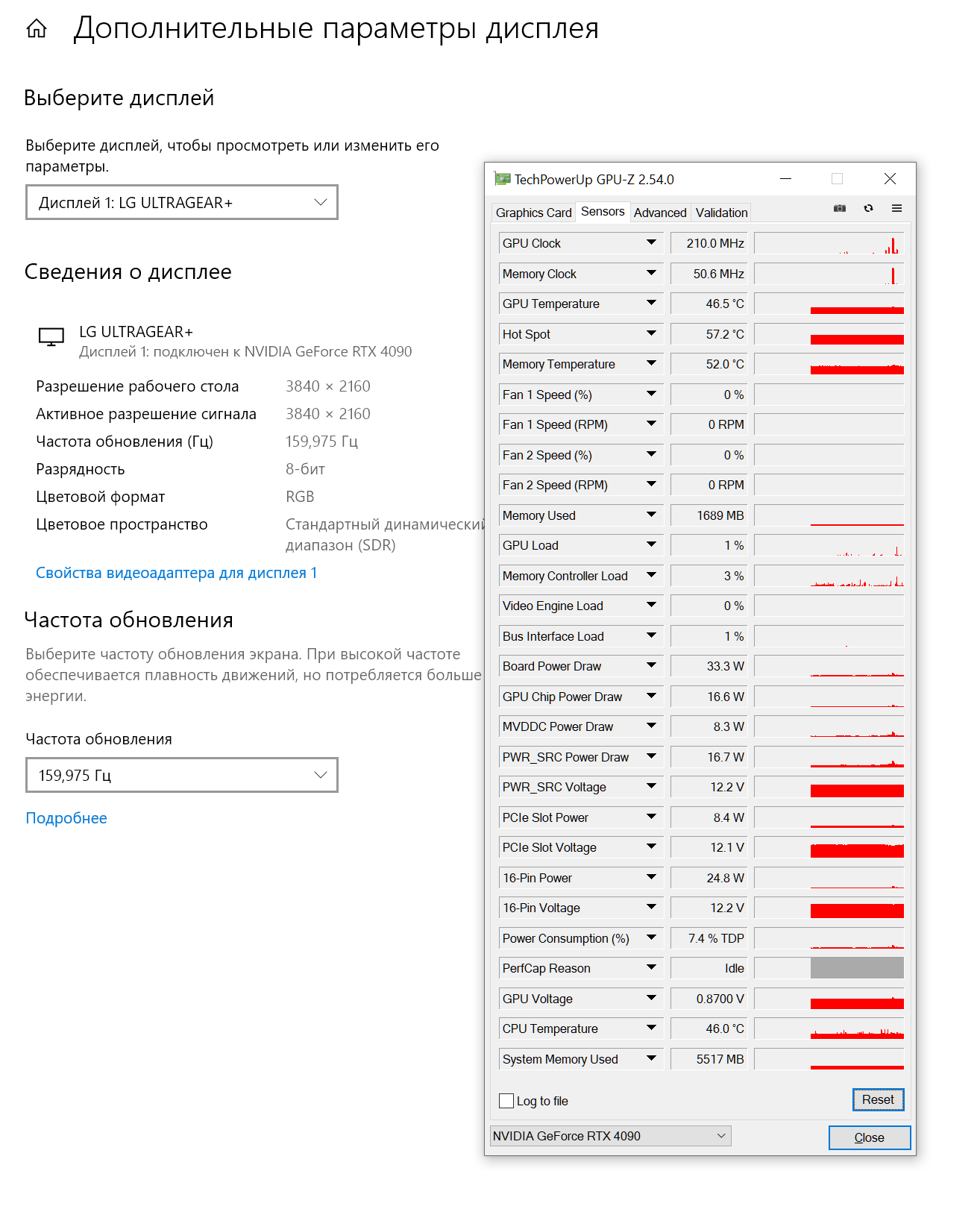This screenshot has width=980, height=1209.
Task: Open the GPU-Z hamburger menu
Action: click(896, 209)
